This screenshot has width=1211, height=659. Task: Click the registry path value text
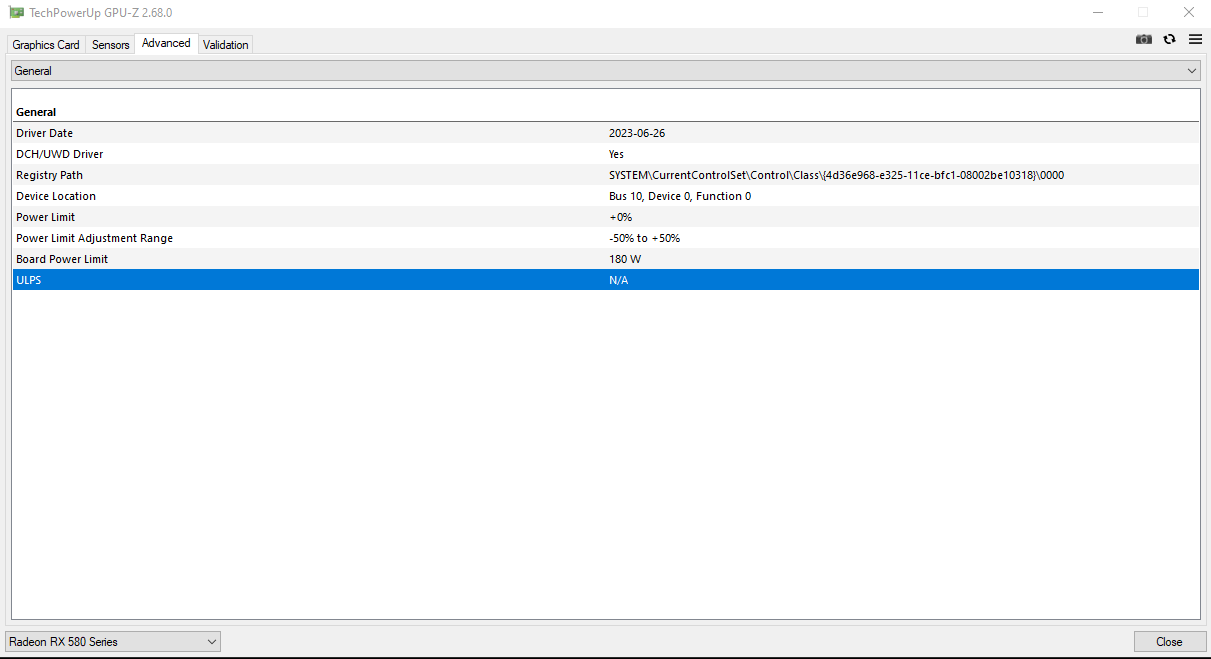coord(836,175)
